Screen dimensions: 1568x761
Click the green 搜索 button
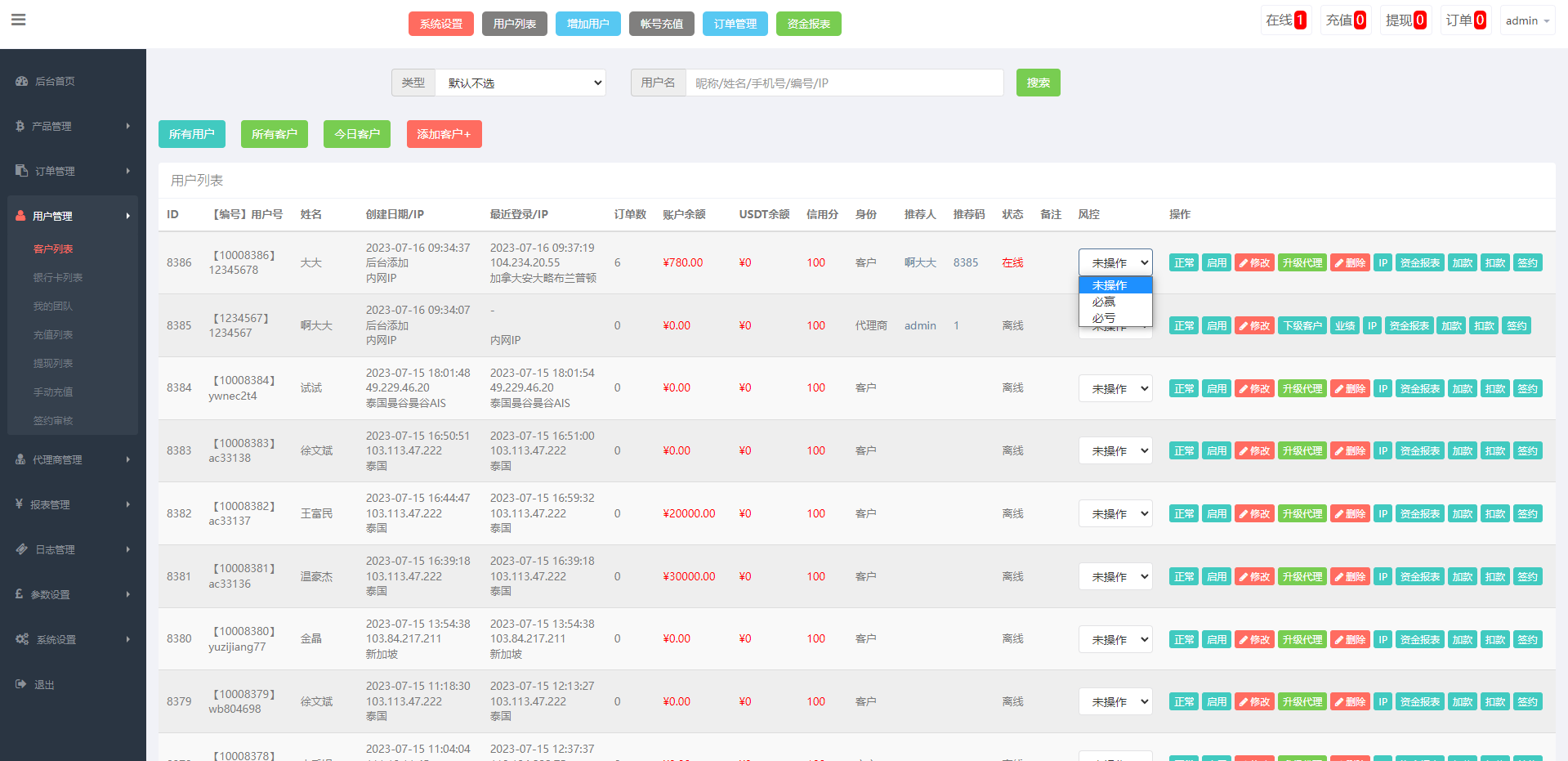1038,83
